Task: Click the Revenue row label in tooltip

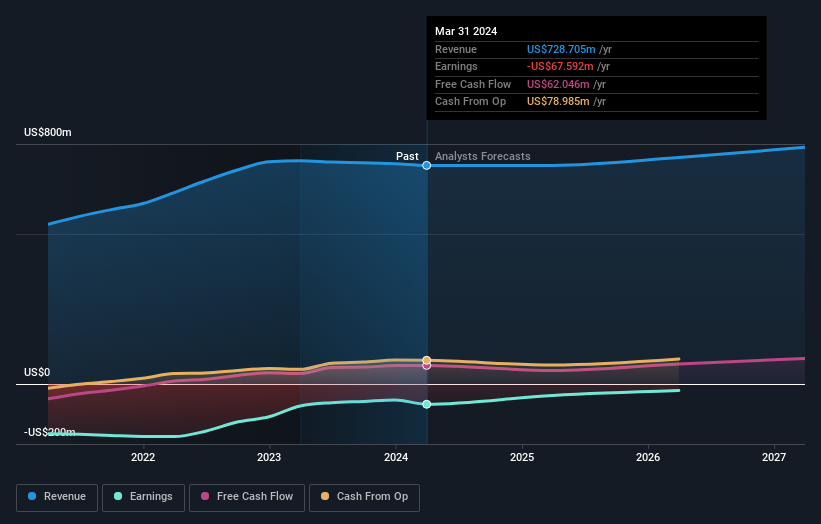Action: [x=456, y=49]
